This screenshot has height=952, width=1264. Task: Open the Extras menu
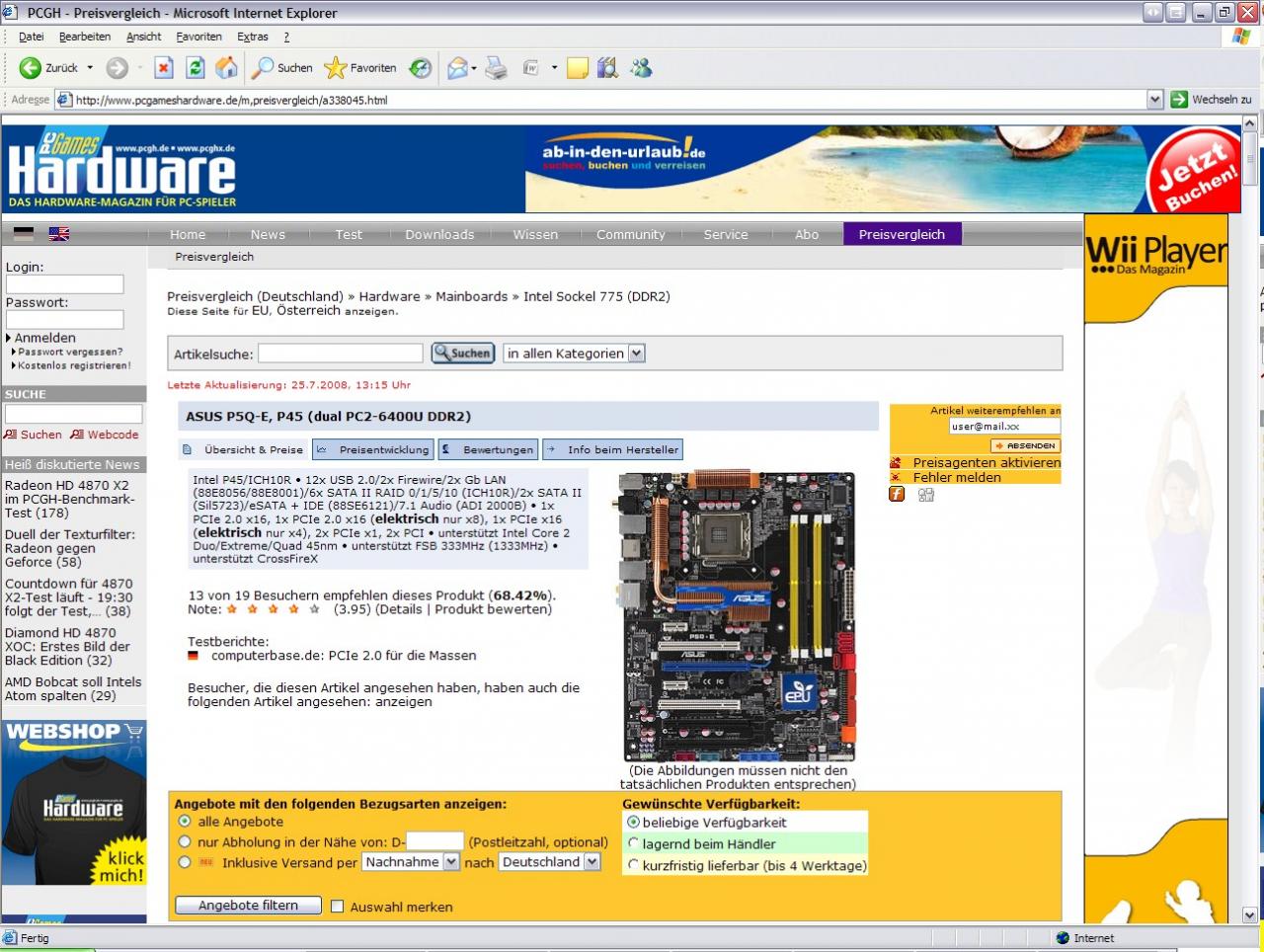coord(253,37)
